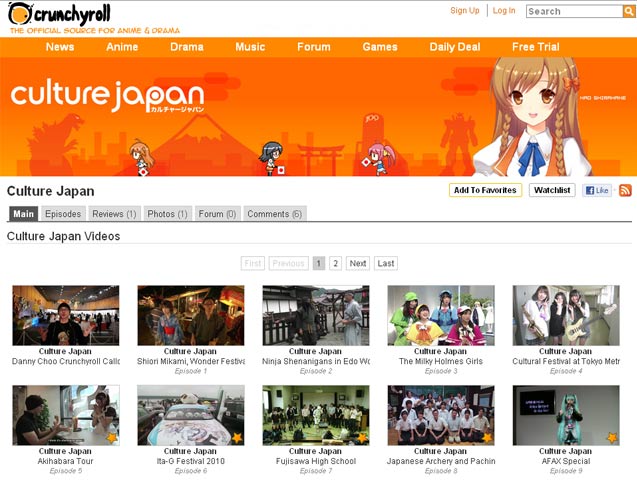Click the Previous pagination button

tap(288, 263)
